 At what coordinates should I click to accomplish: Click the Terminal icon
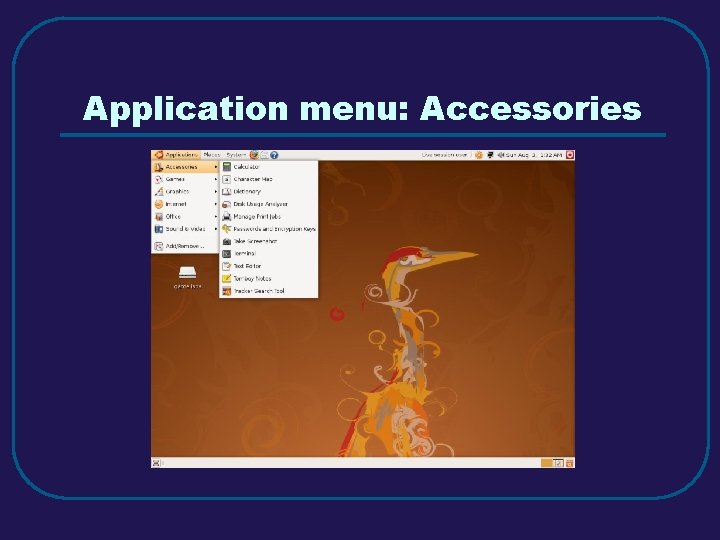227,253
